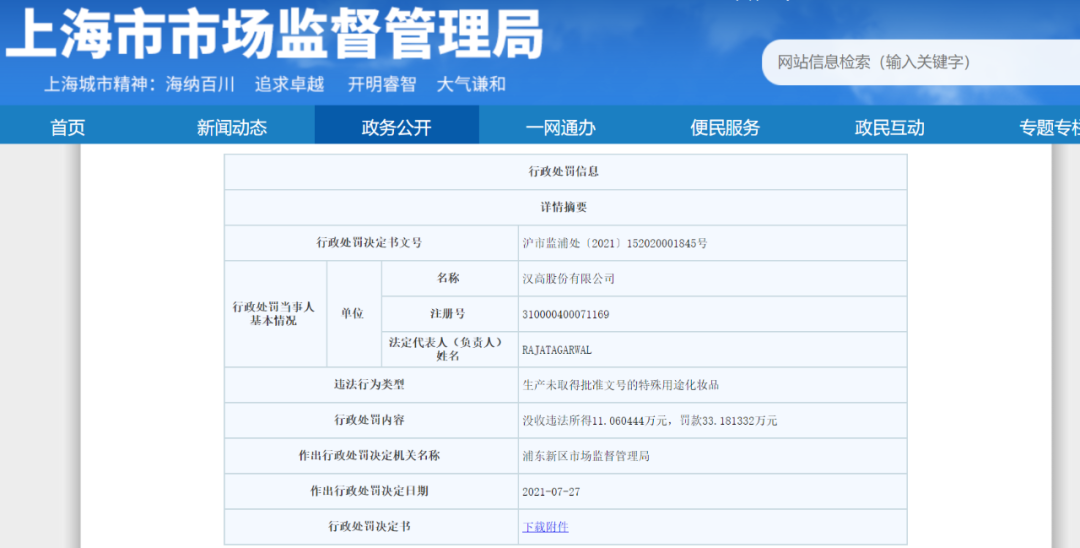The width and height of the screenshot is (1080, 548).
Task: Select the 政务公开 navigation tab
Action: click(397, 125)
